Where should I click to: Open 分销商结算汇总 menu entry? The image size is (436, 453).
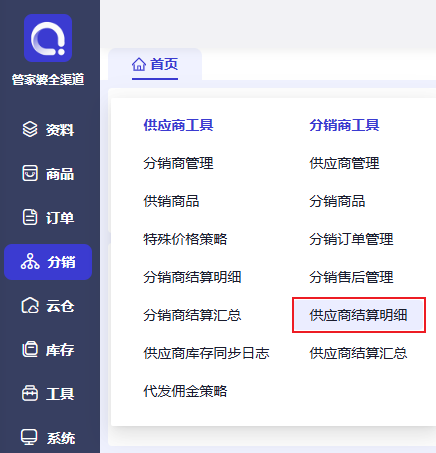[x=192, y=315]
